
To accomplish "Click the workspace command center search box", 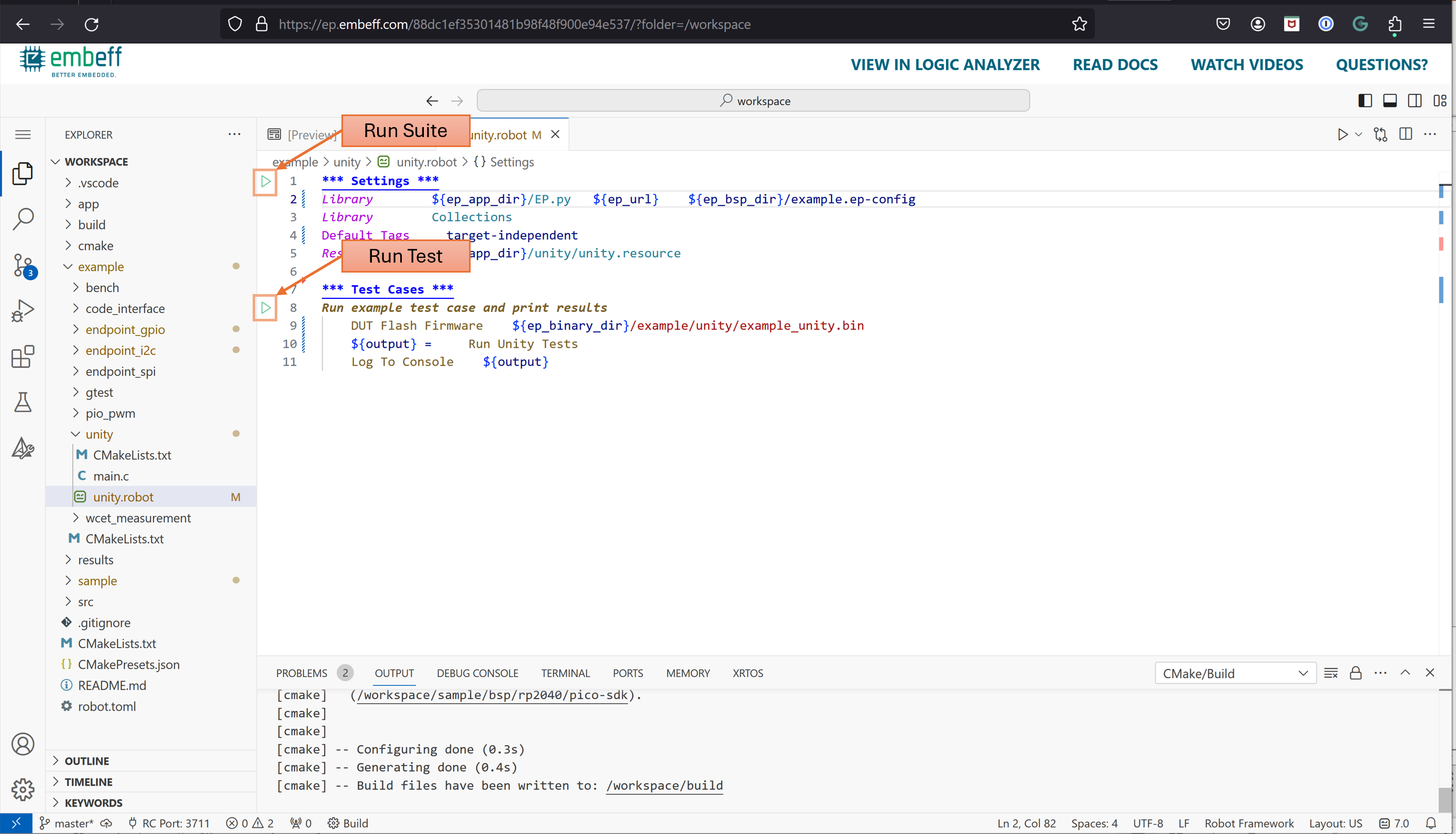I will 753,101.
